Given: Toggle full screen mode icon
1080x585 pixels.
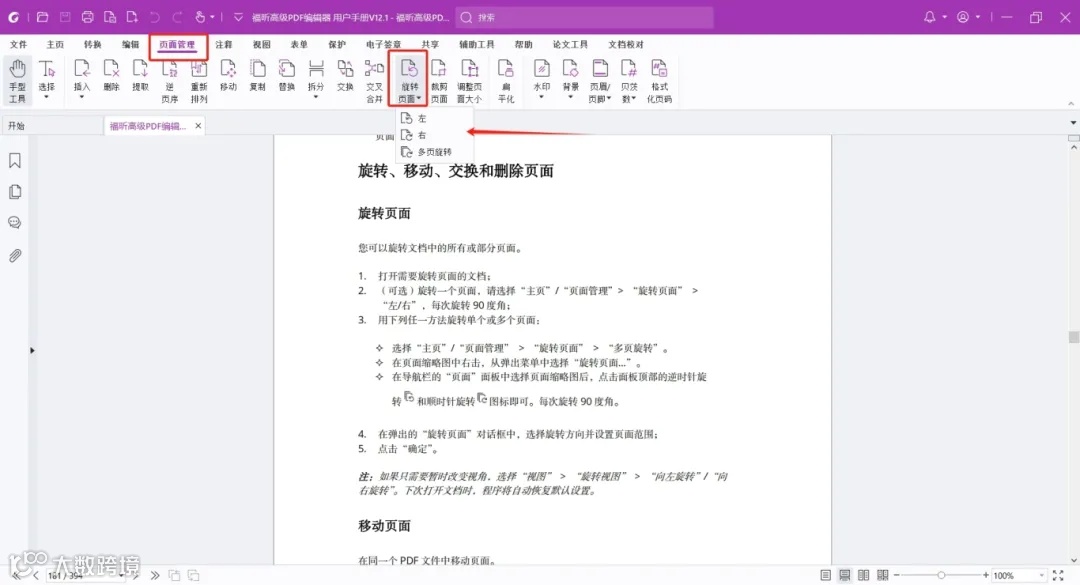Looking at the screenshot, I should [1058, 575].
